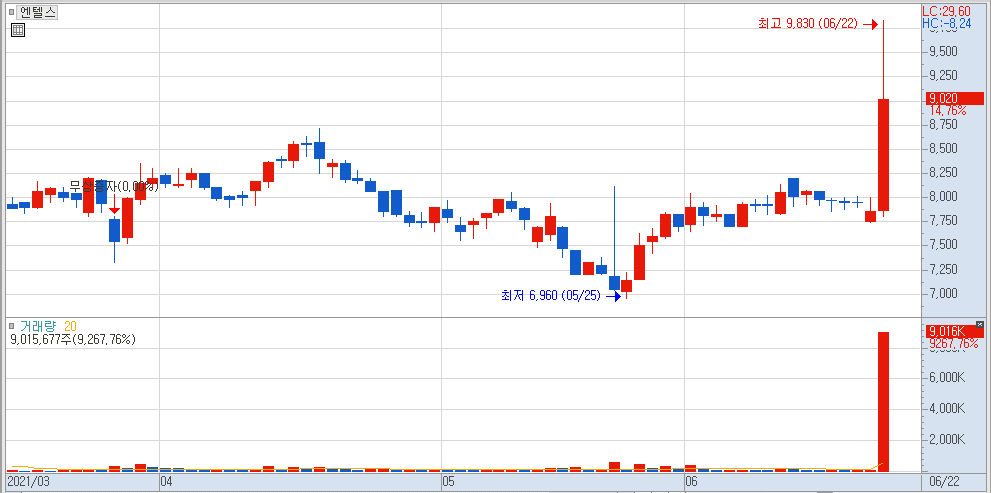Click the blue candle with the long upper wick near 05/25
The width and height of the screenshot is (991, 493).
click(614, 283)
